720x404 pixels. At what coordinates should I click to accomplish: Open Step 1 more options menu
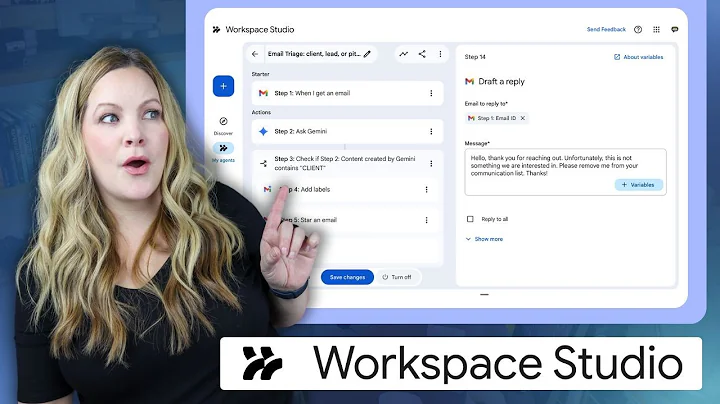(x=431, y=93)
